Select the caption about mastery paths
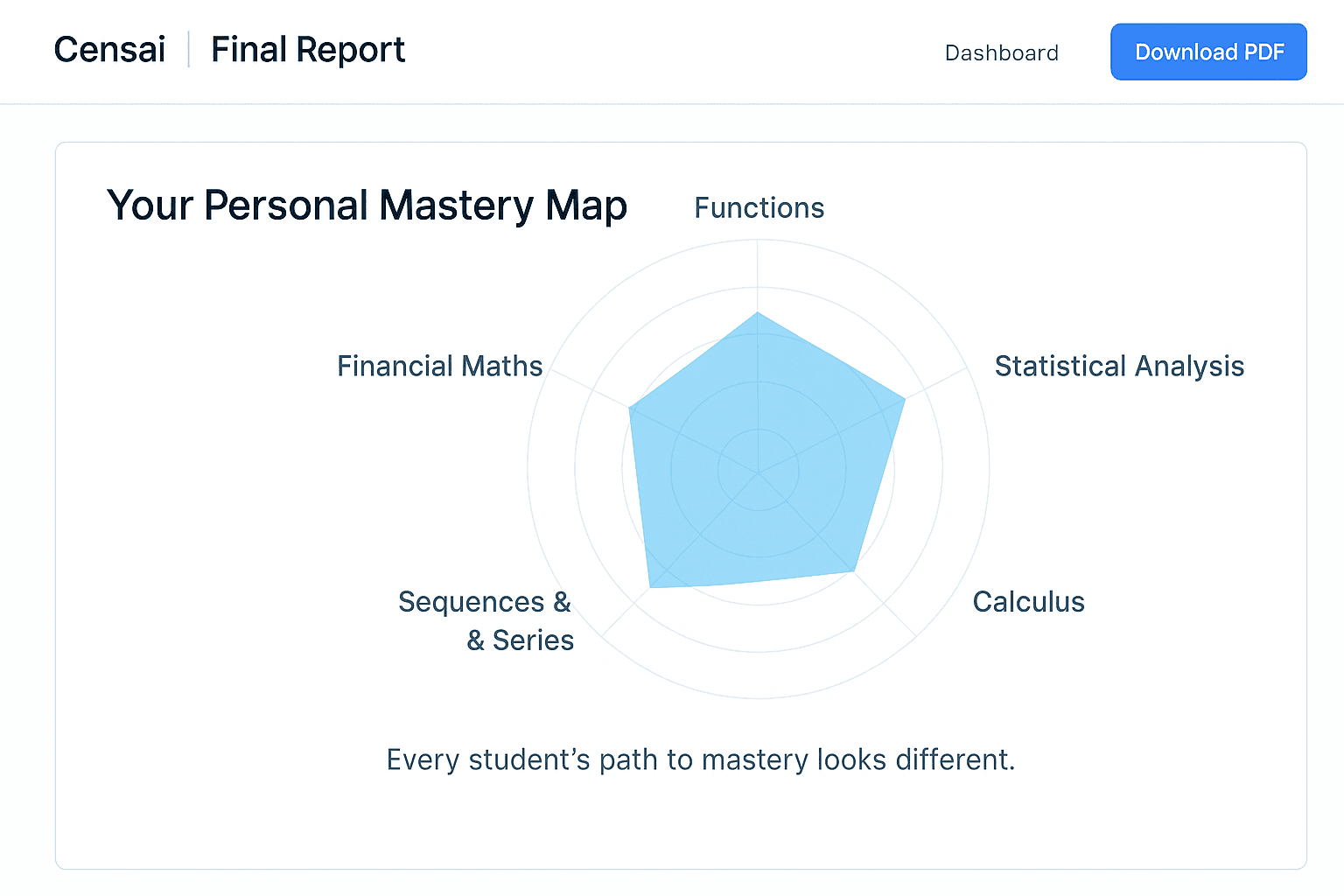 click(x=700, y=759)
